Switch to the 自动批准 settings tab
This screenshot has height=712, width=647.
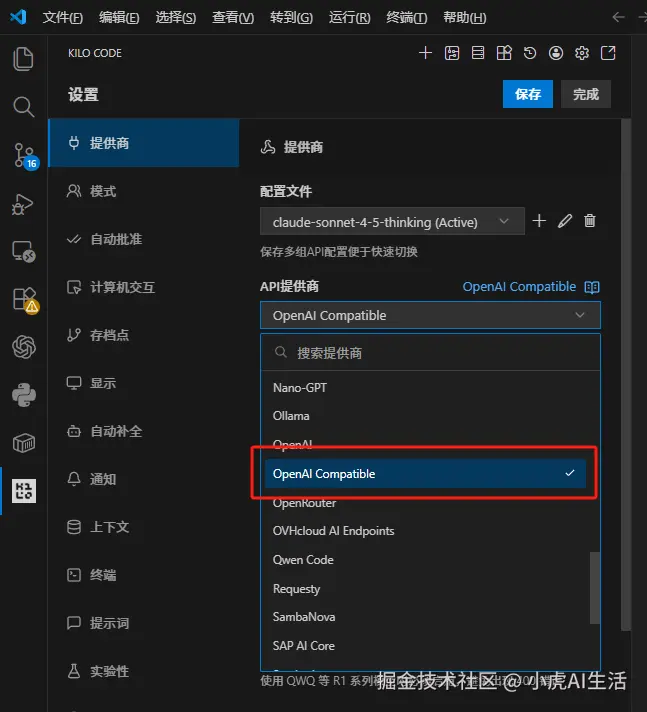[143, 239]
